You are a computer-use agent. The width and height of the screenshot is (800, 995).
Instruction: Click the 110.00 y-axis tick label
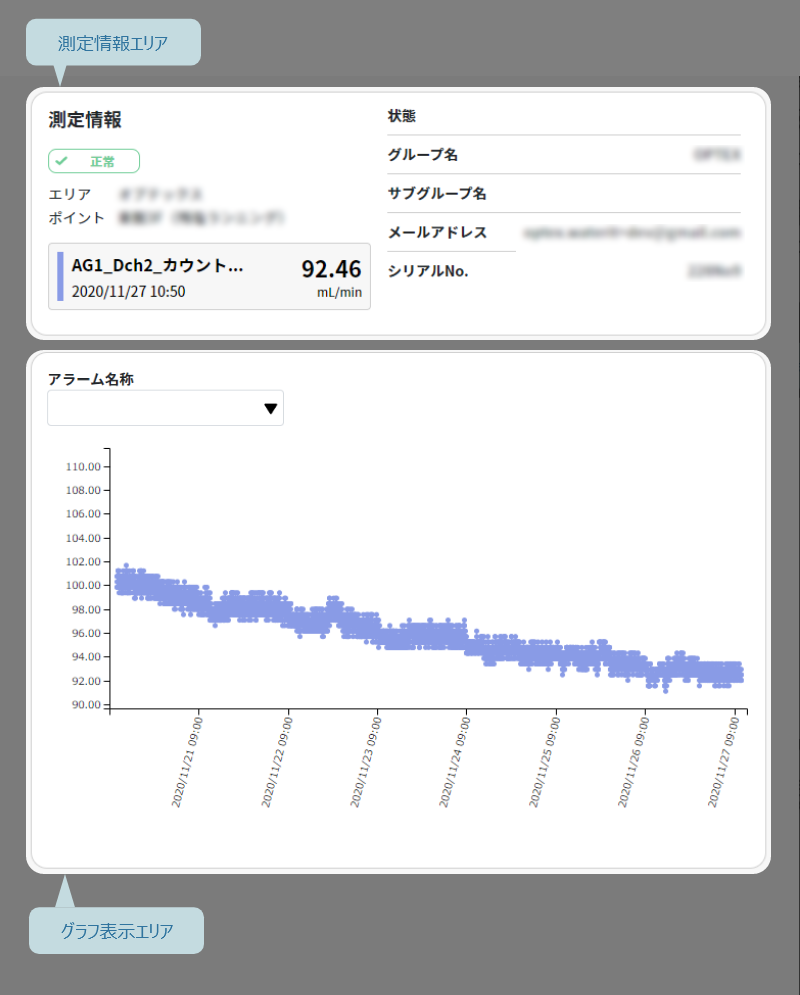pyautogui.click(x=83, y=466)
